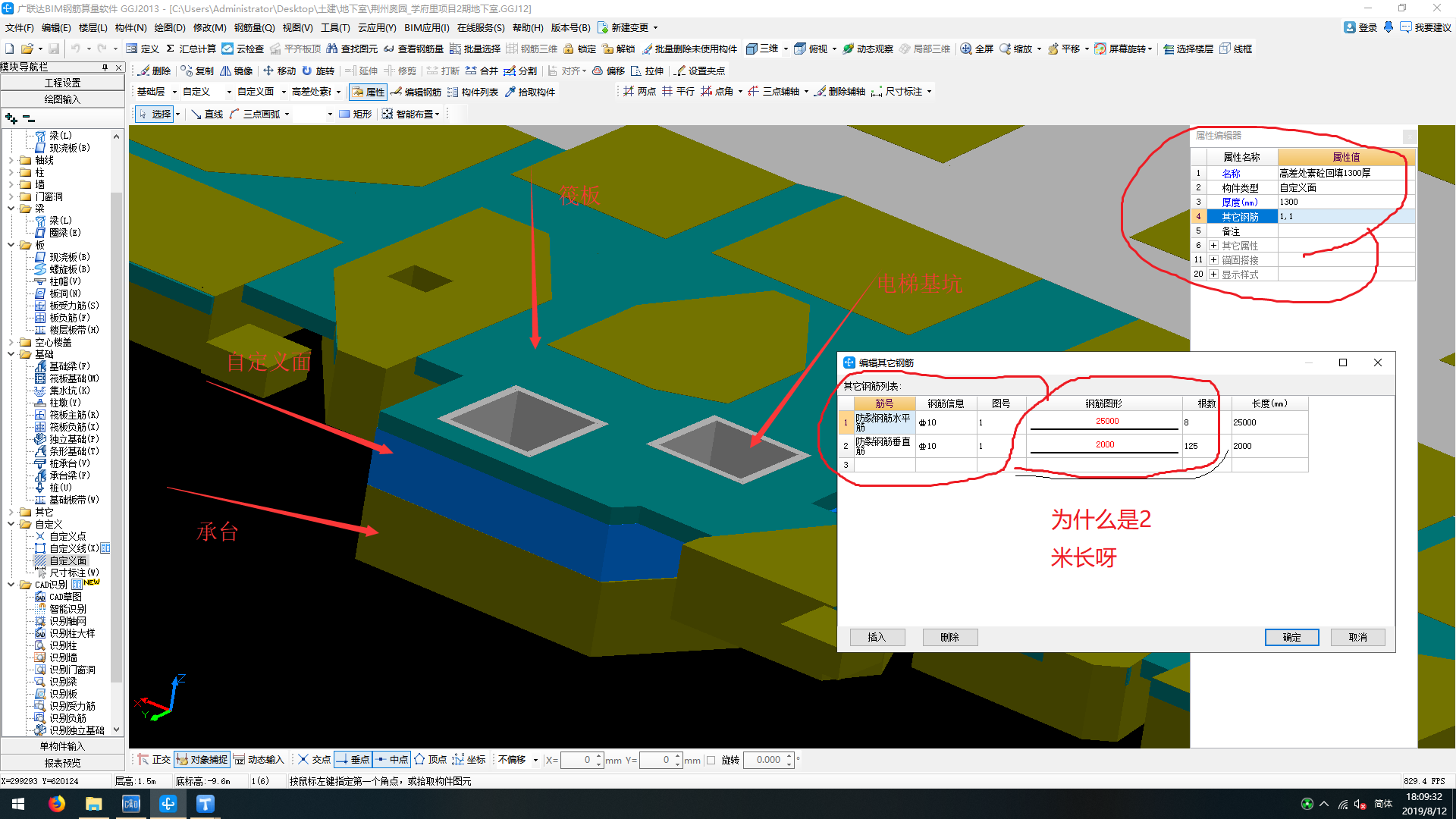This screenshot has height=819, width=1456.
Task: Click the 两点 auxiliary axis tool
Action: (640, 91)
